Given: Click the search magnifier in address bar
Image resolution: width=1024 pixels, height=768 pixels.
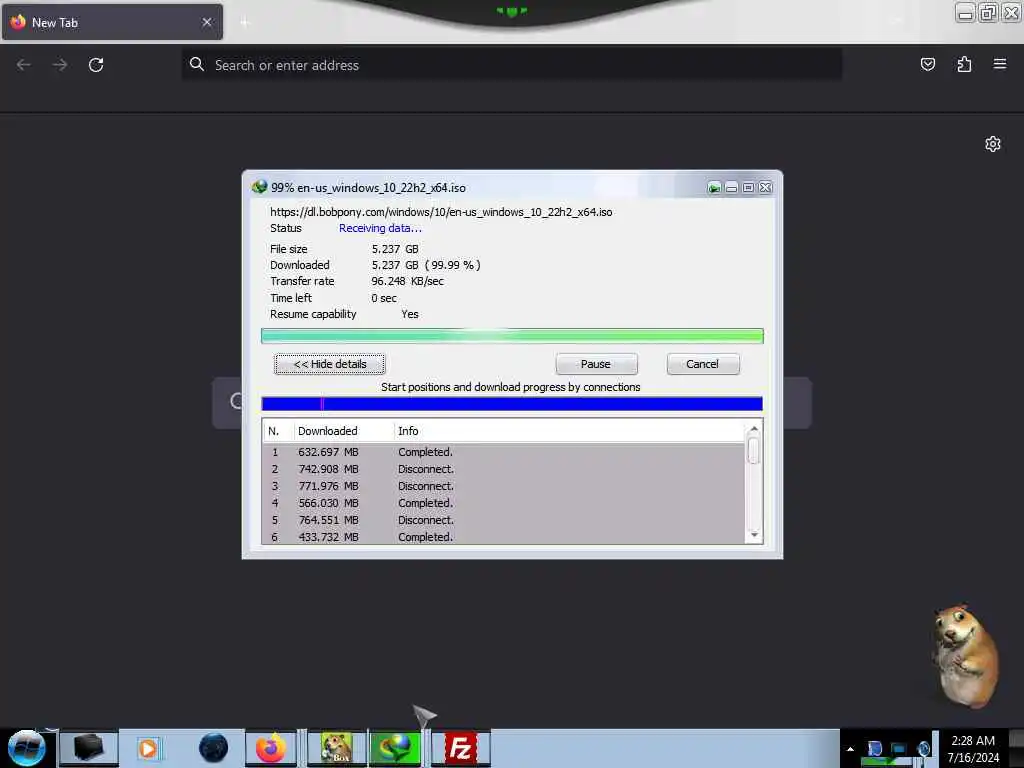Looking at the screenshot, I should point(197,64).
